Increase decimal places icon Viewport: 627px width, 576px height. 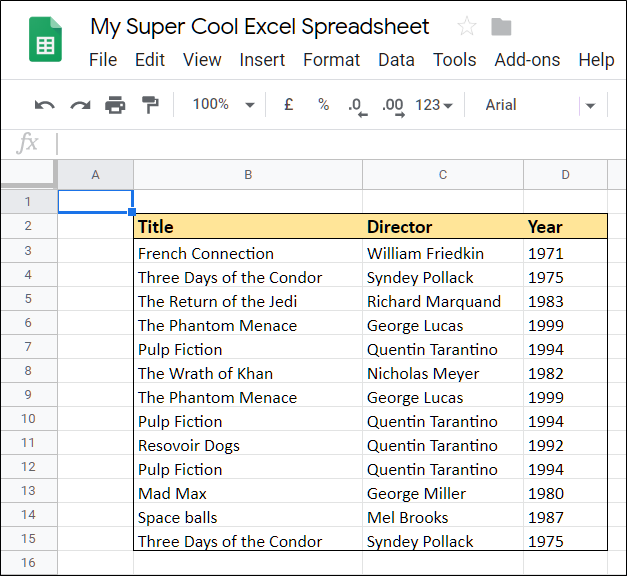392,105
